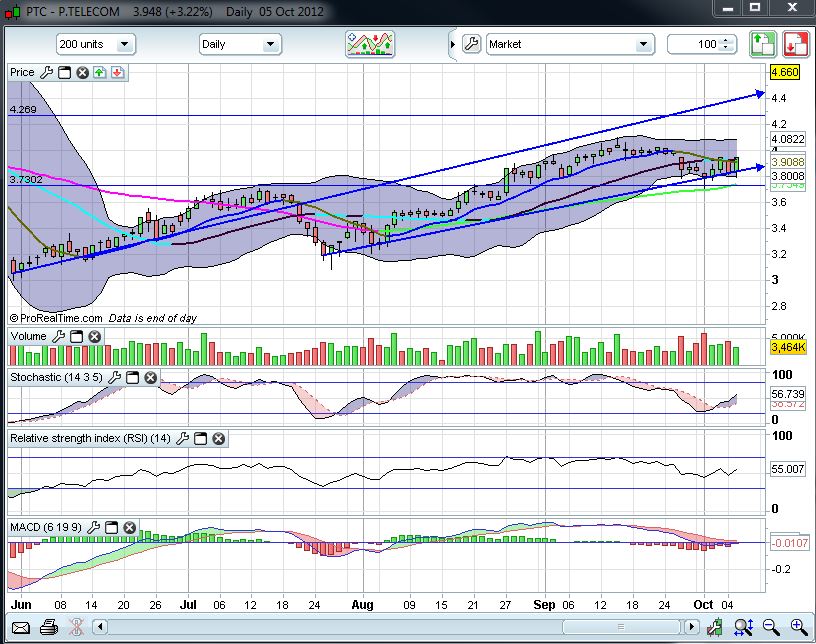Open the Daily timeframe dropdown
This screenshot has width=816, height=644.
240,44
